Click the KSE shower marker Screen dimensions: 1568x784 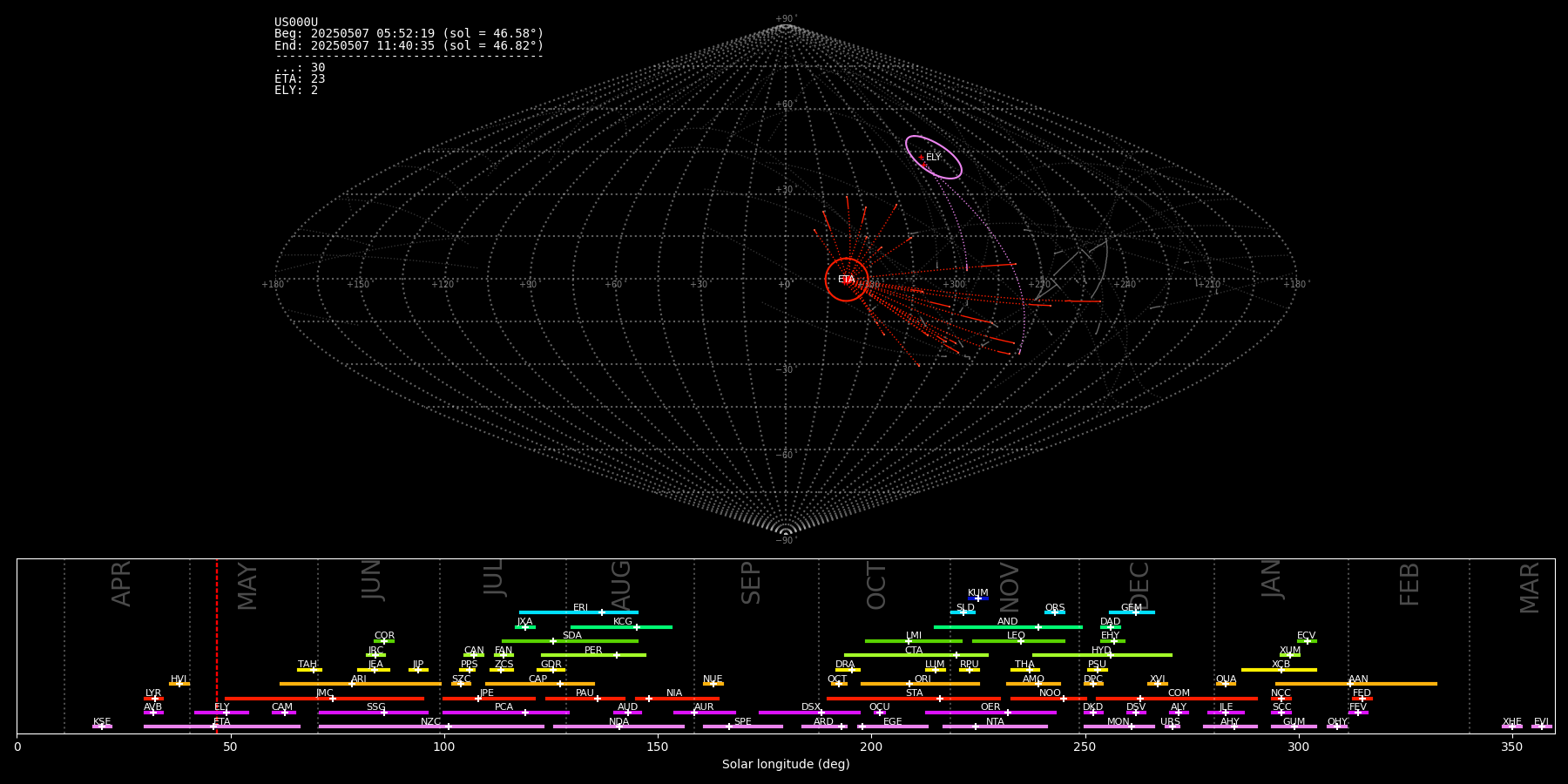(x=102, y=727)
